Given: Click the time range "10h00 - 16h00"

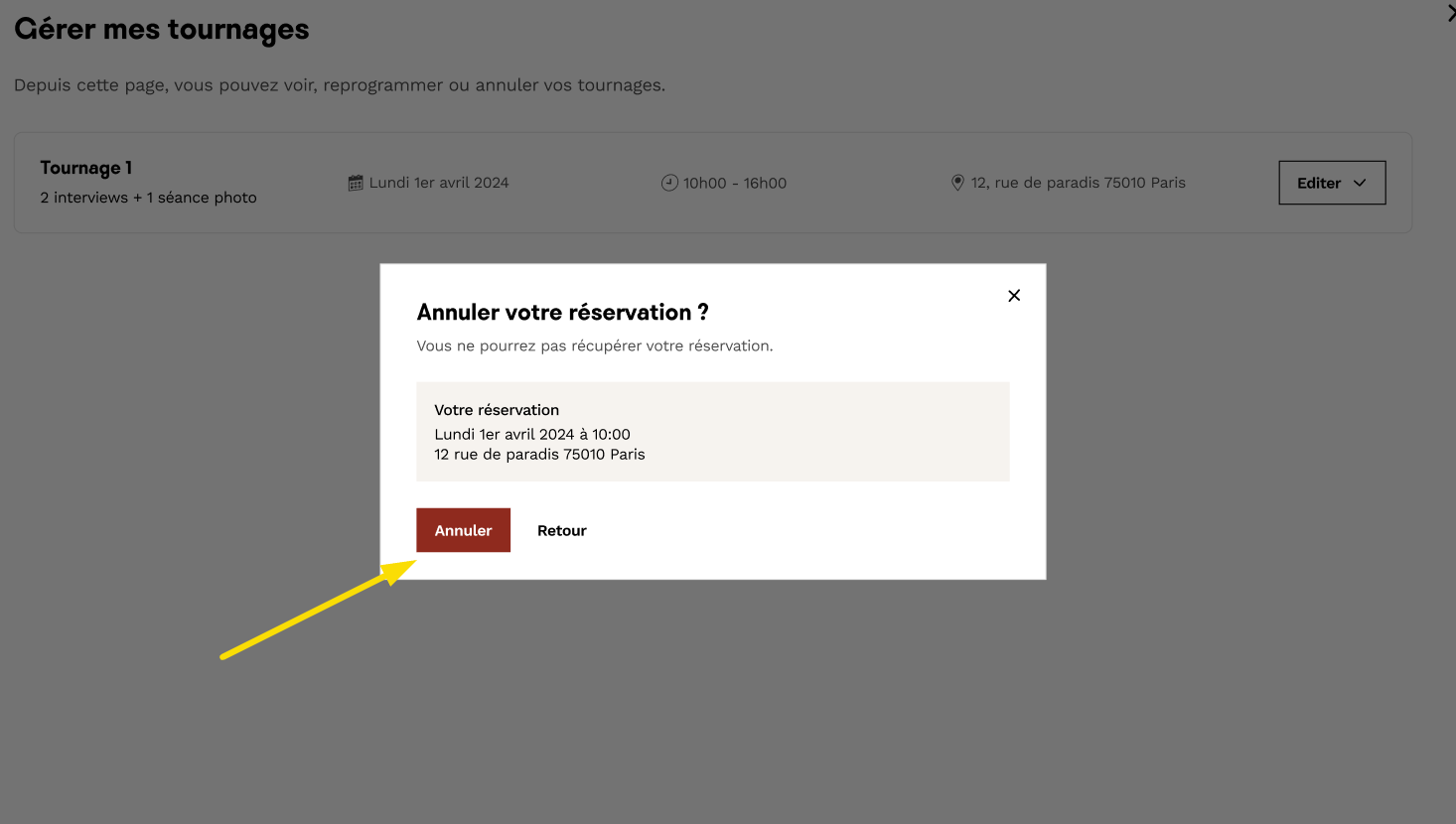Looking at the screenshot, I should pyautogui.click(x=735, y=183).
